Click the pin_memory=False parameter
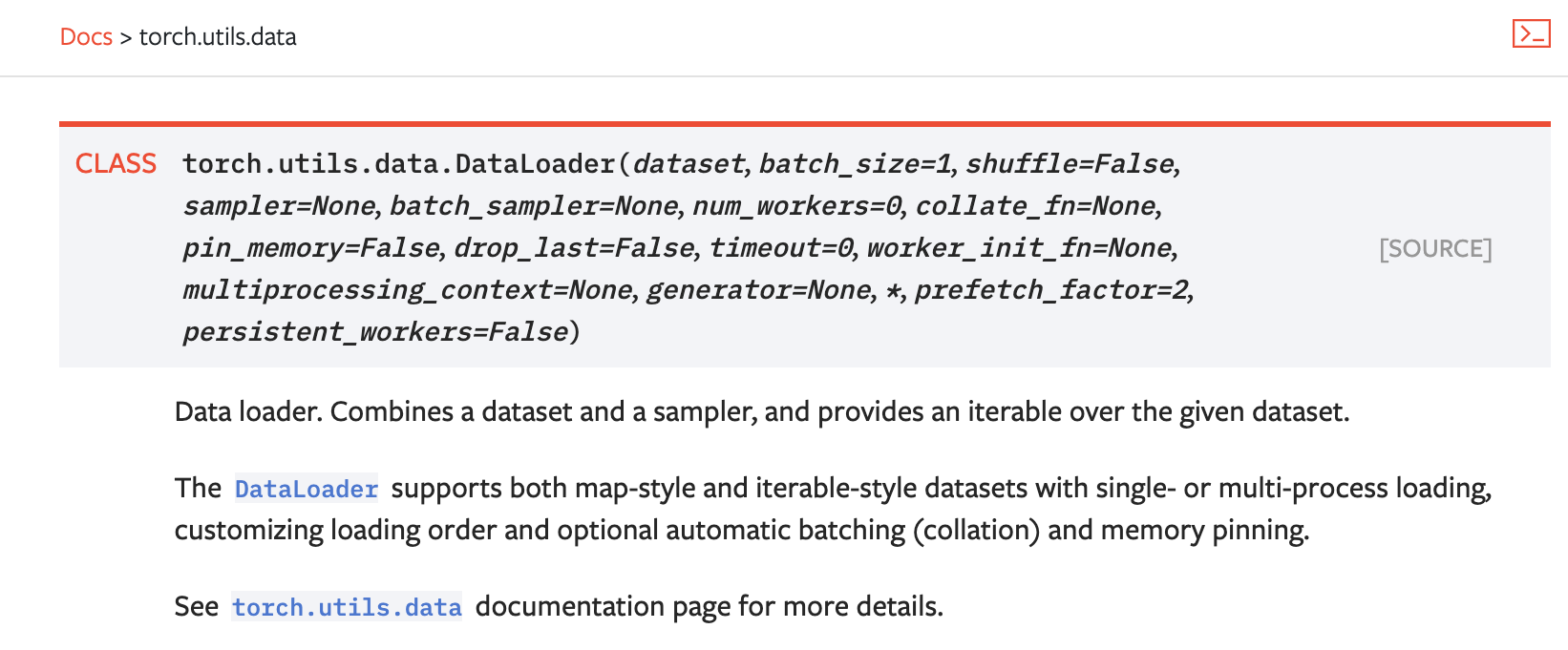 [x=311, y=248]
